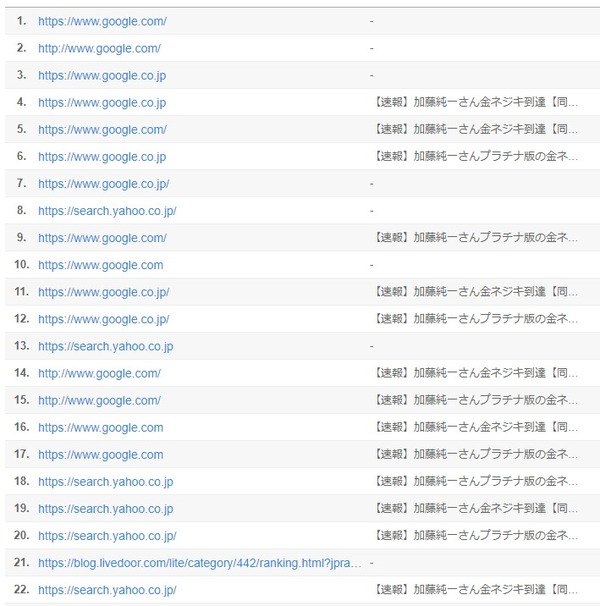
Task: Select the 金ネジキ到達 title in row 16
Action: point(475,427)
